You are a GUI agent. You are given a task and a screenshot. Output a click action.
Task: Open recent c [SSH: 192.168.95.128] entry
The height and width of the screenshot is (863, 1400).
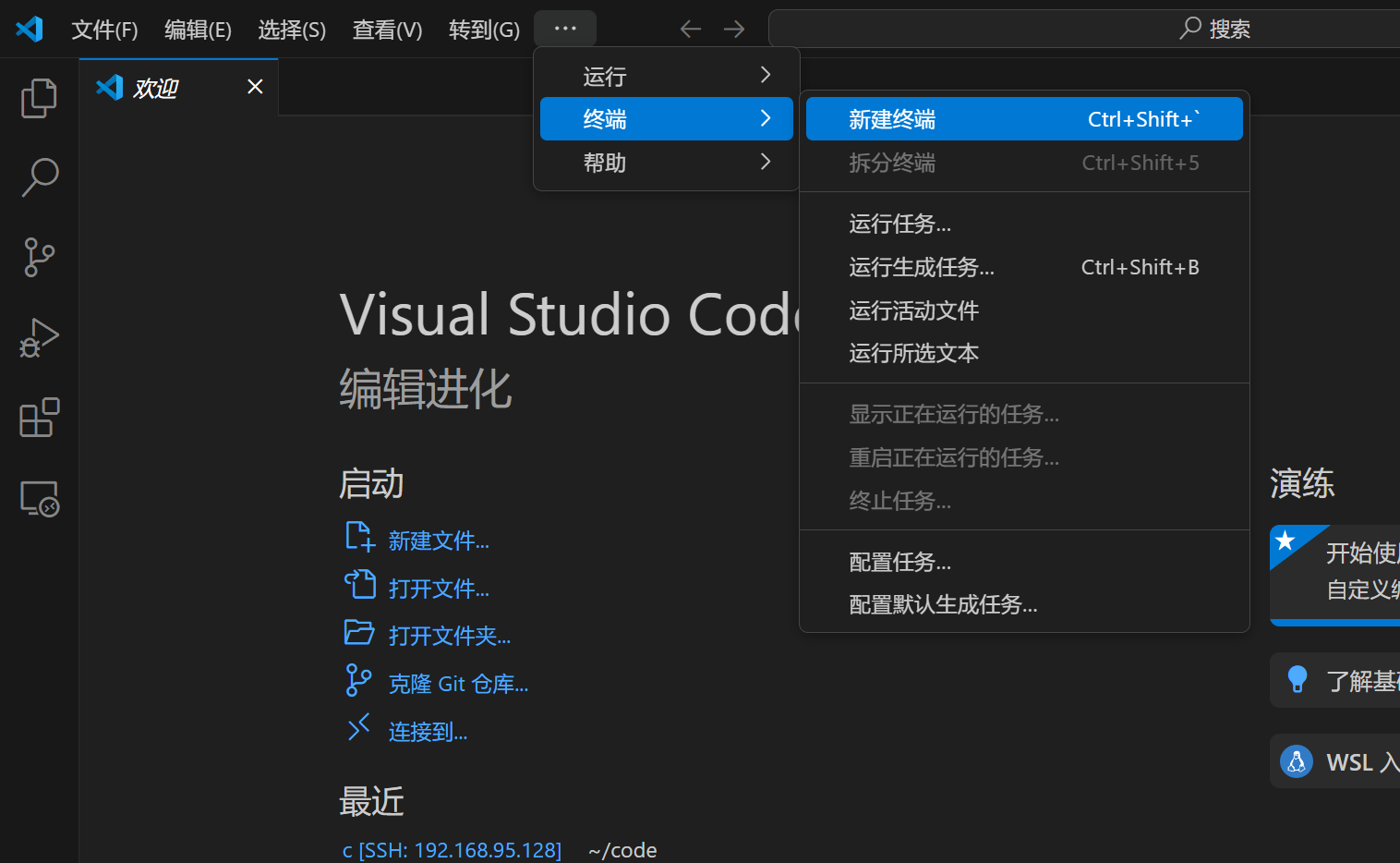click(452, 850)
